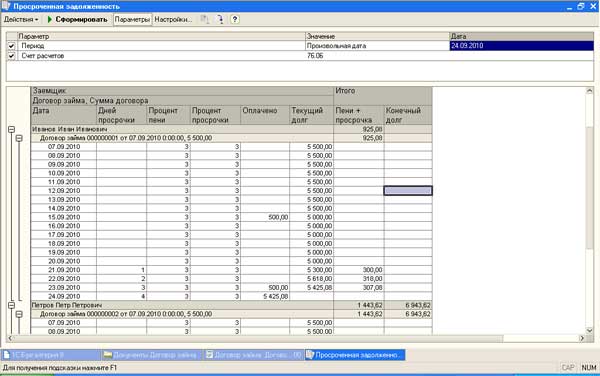Click the grayed document toolbar icon

(x=205, y=19)
